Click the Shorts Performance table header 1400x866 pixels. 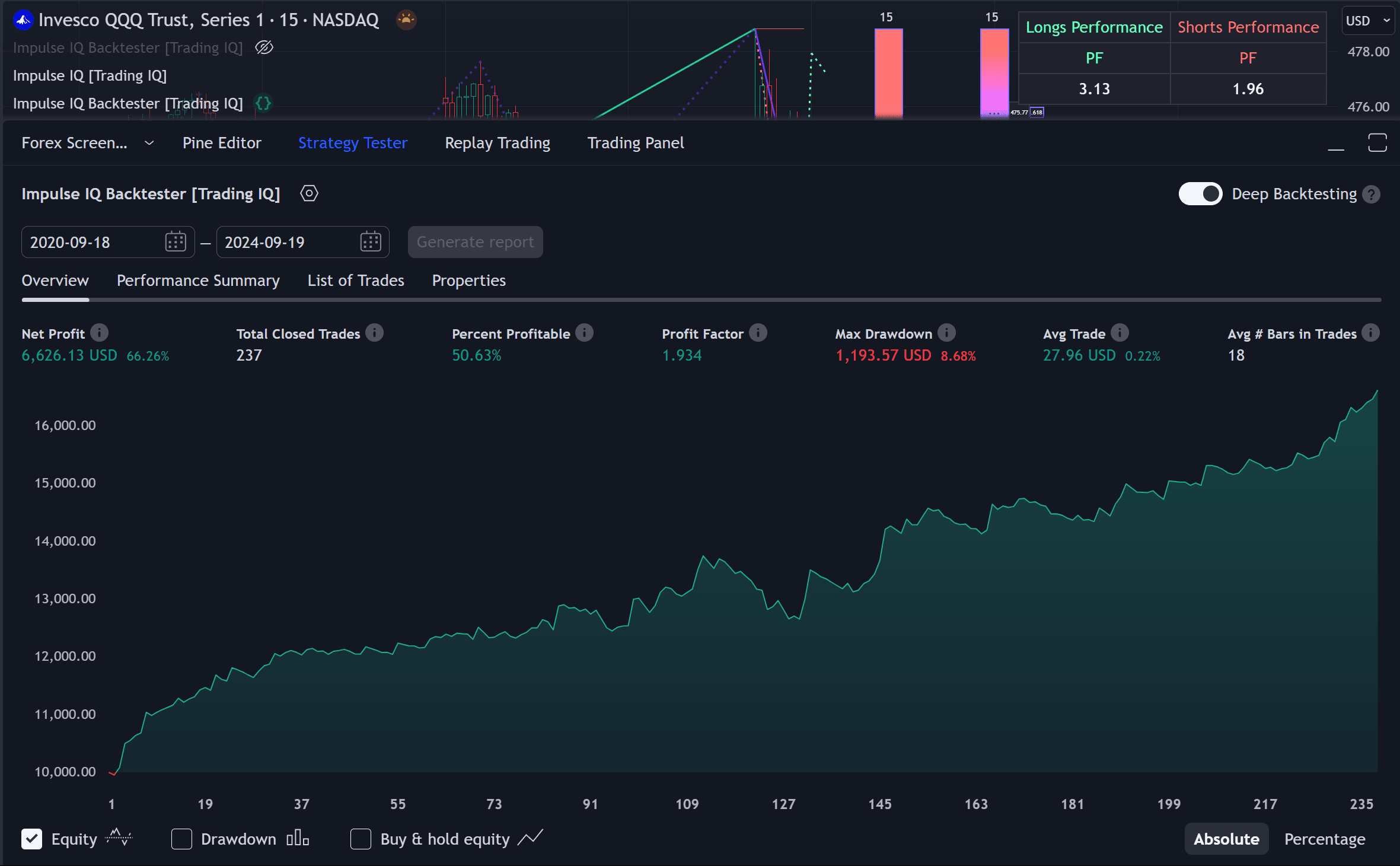pos(1248,27)
